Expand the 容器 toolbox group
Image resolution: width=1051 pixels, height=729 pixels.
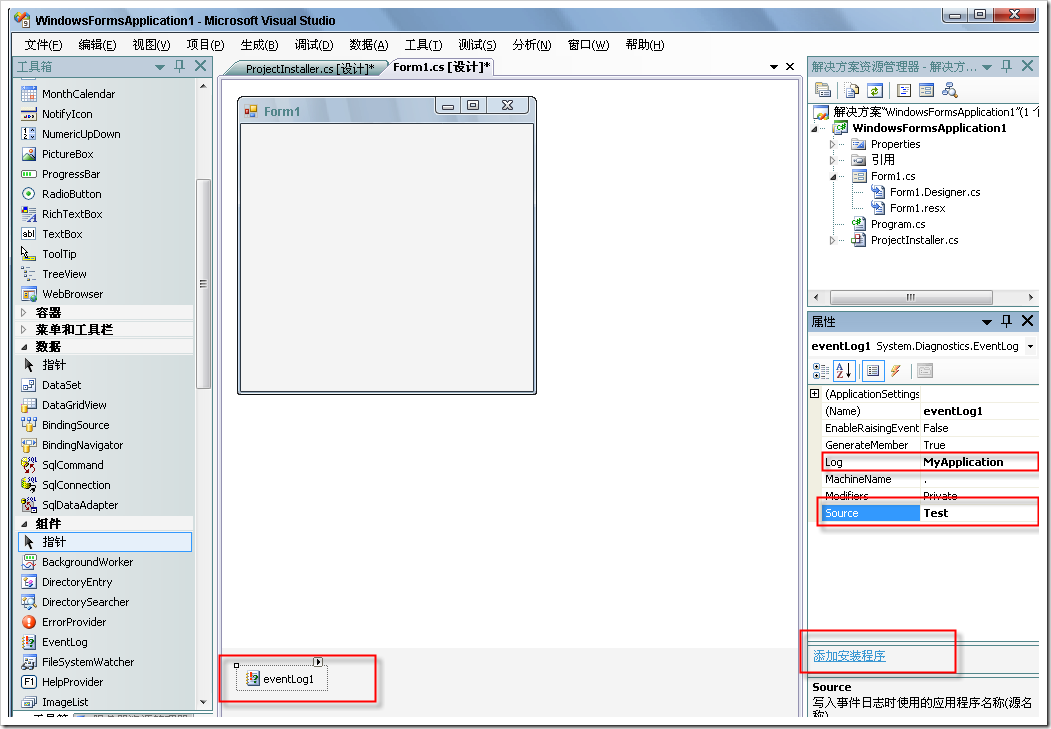pos(24,313)
